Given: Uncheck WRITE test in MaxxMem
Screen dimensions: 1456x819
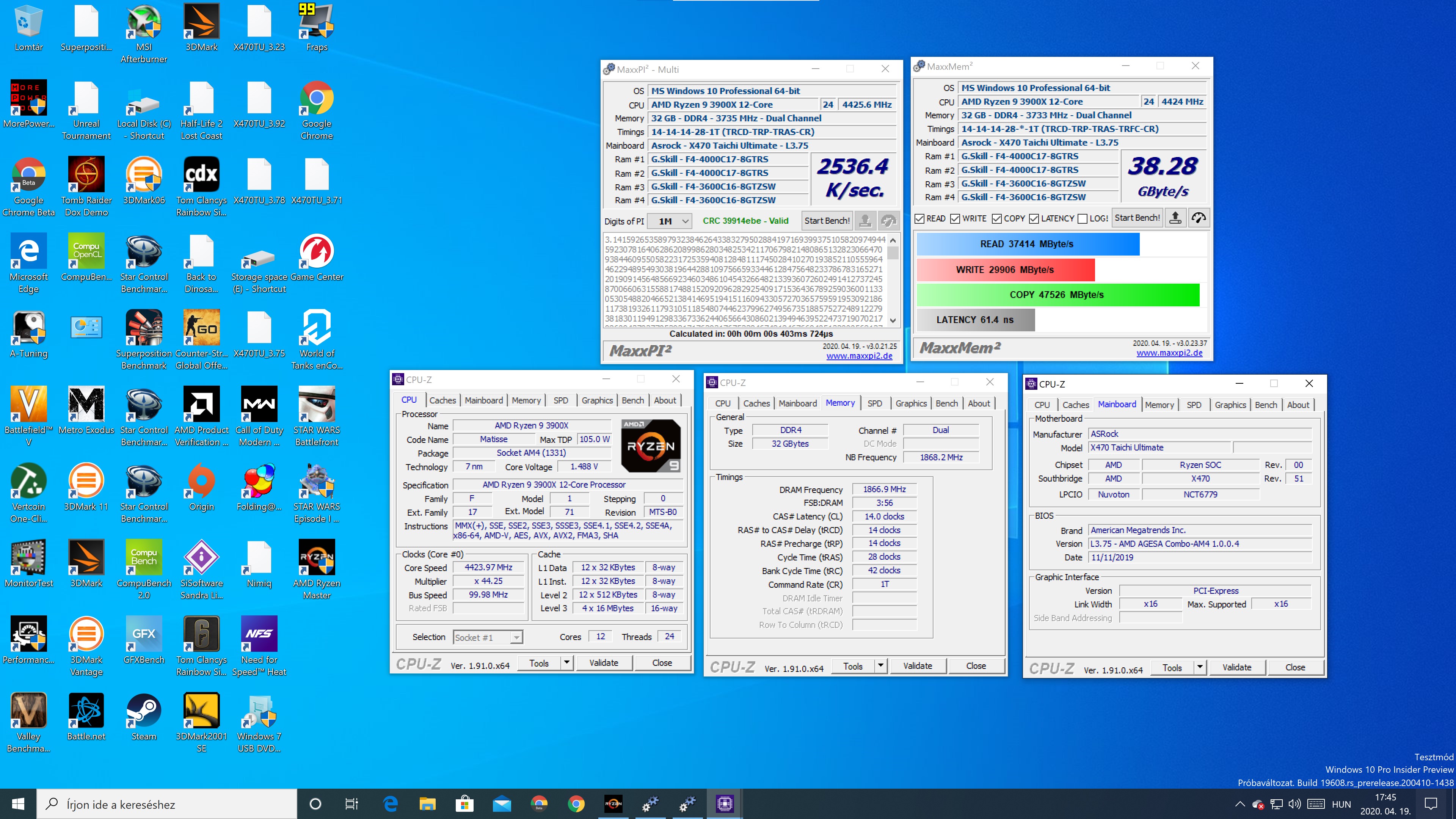Looking at the screenshot, I should pos(956,218).
